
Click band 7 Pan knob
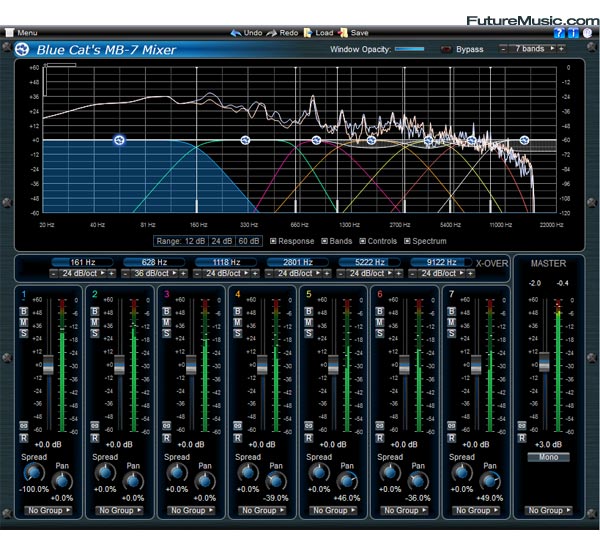490,482
